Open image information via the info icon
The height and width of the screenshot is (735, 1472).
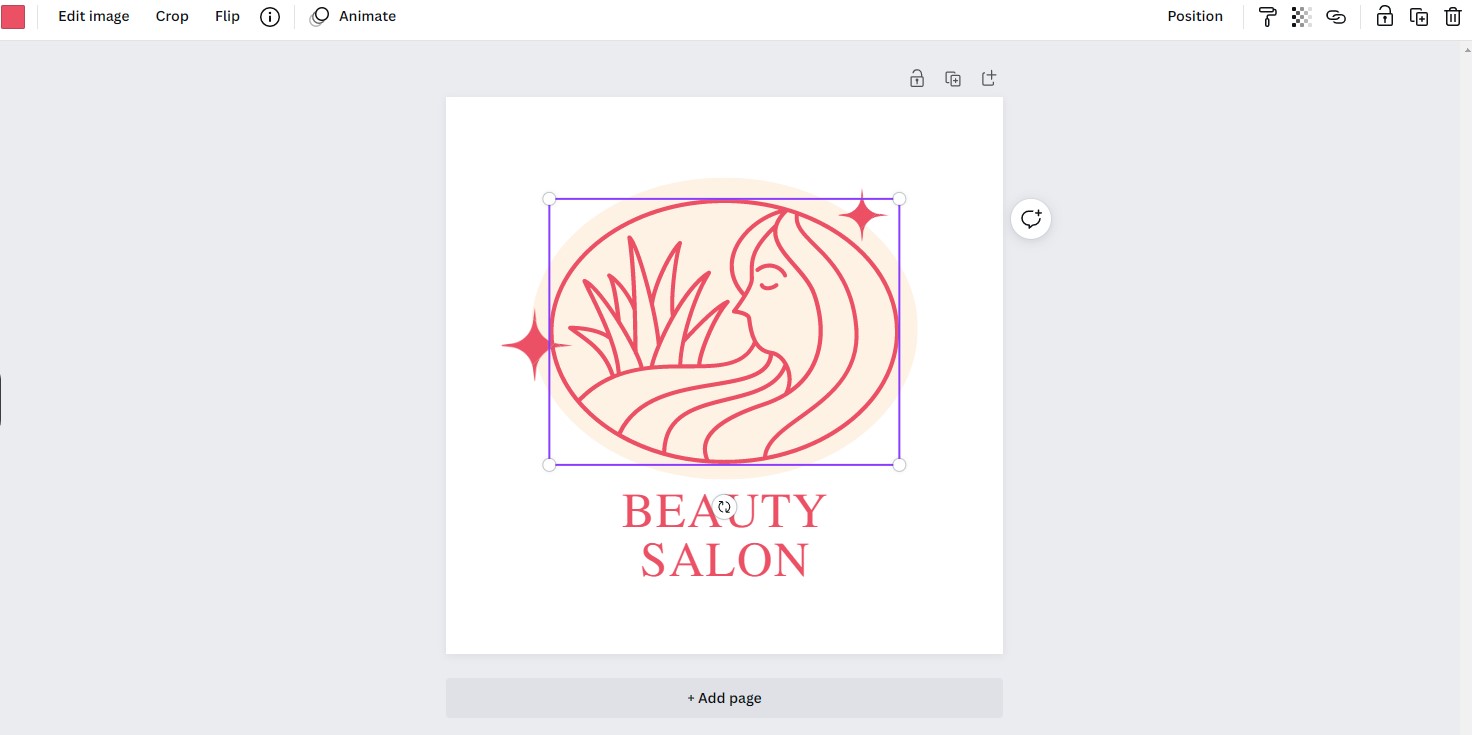pyautogui.click(x=269, y=16)
